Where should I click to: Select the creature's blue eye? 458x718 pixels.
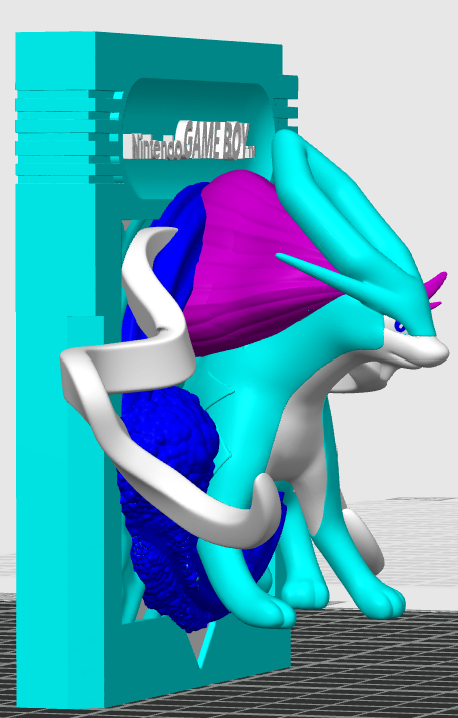point(400,326)
